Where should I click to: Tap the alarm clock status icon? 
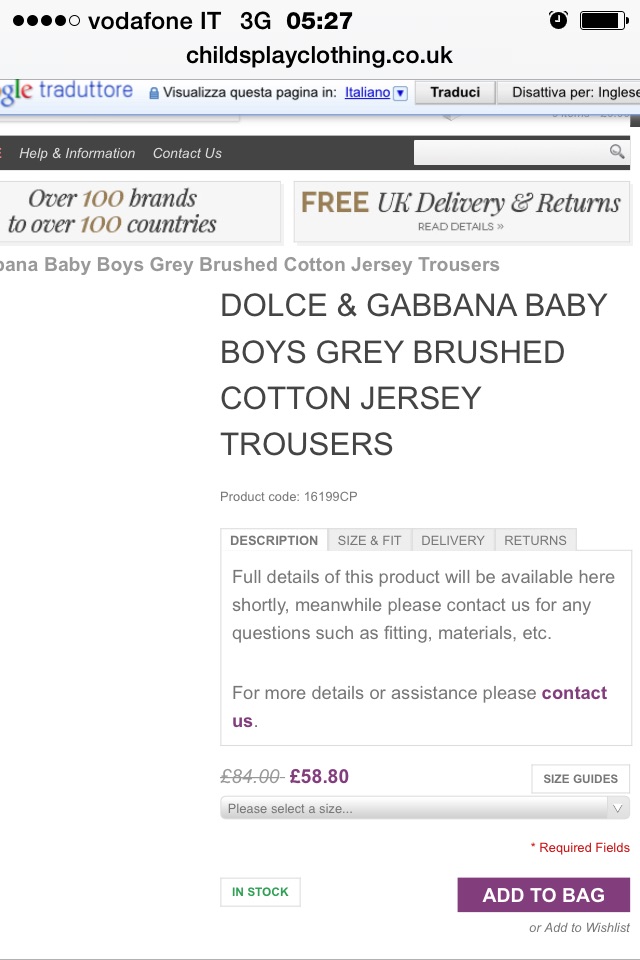pos(558,20)
